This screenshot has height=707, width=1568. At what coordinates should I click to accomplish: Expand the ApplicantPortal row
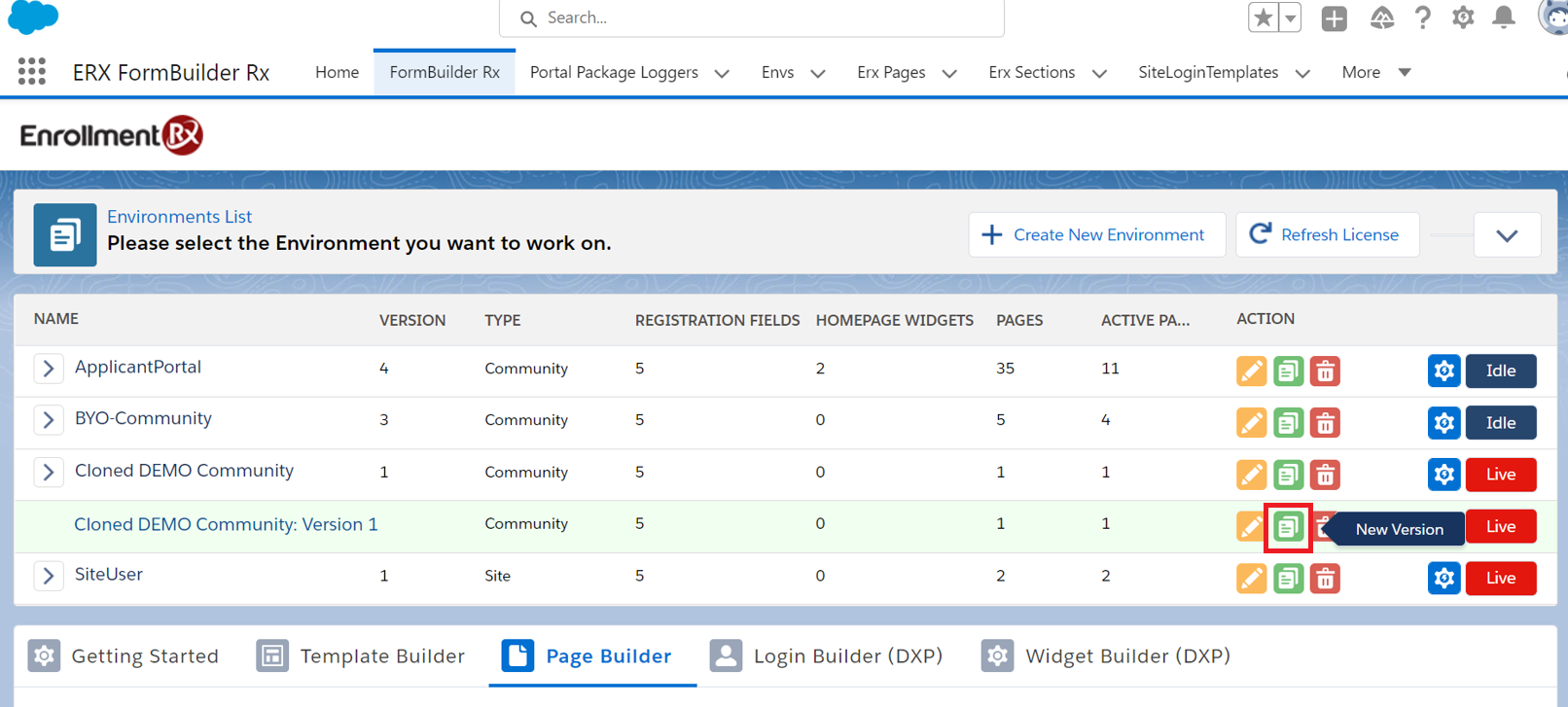(48, 369)
